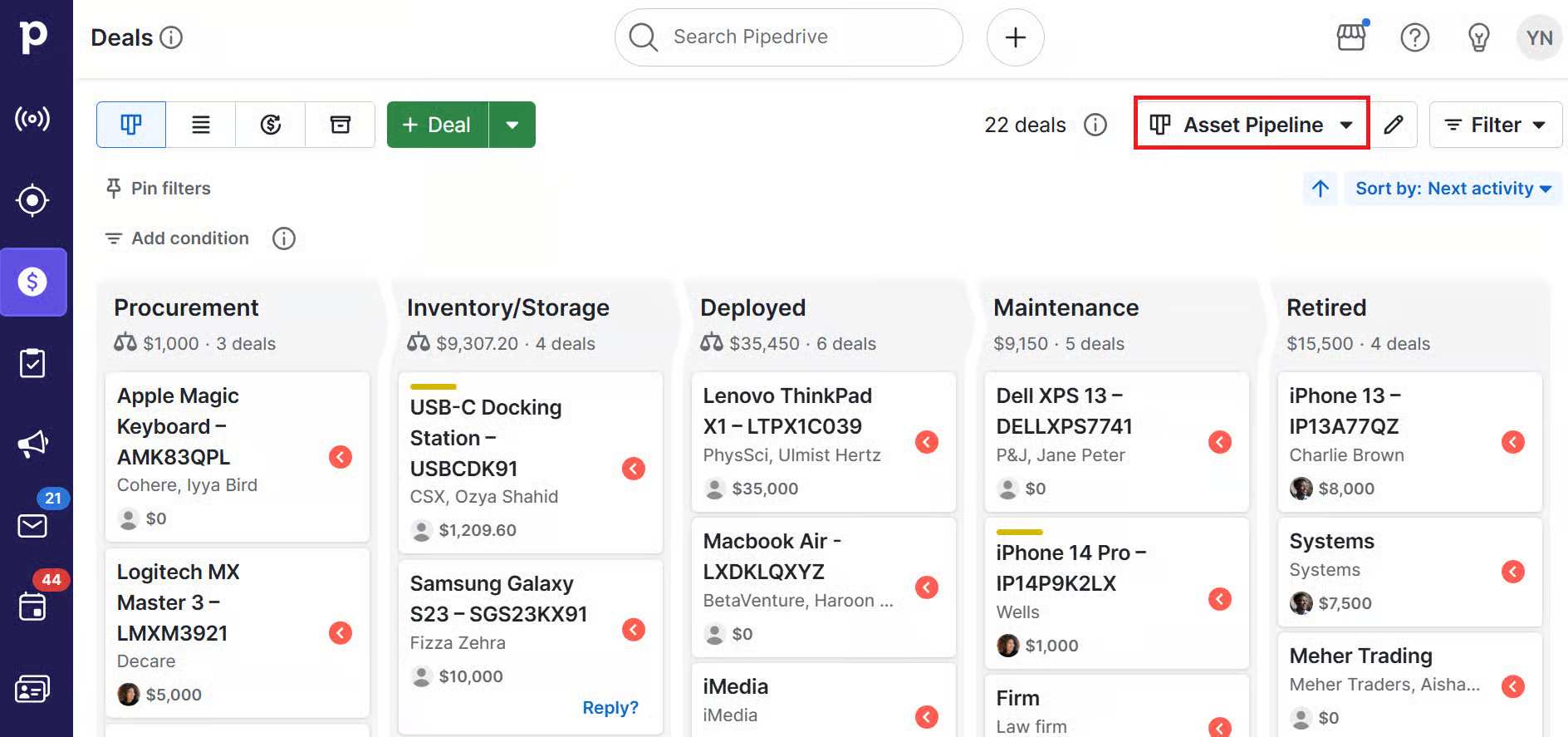
Task: Click the Procurement stage header
Action: [x=186, y=307]
